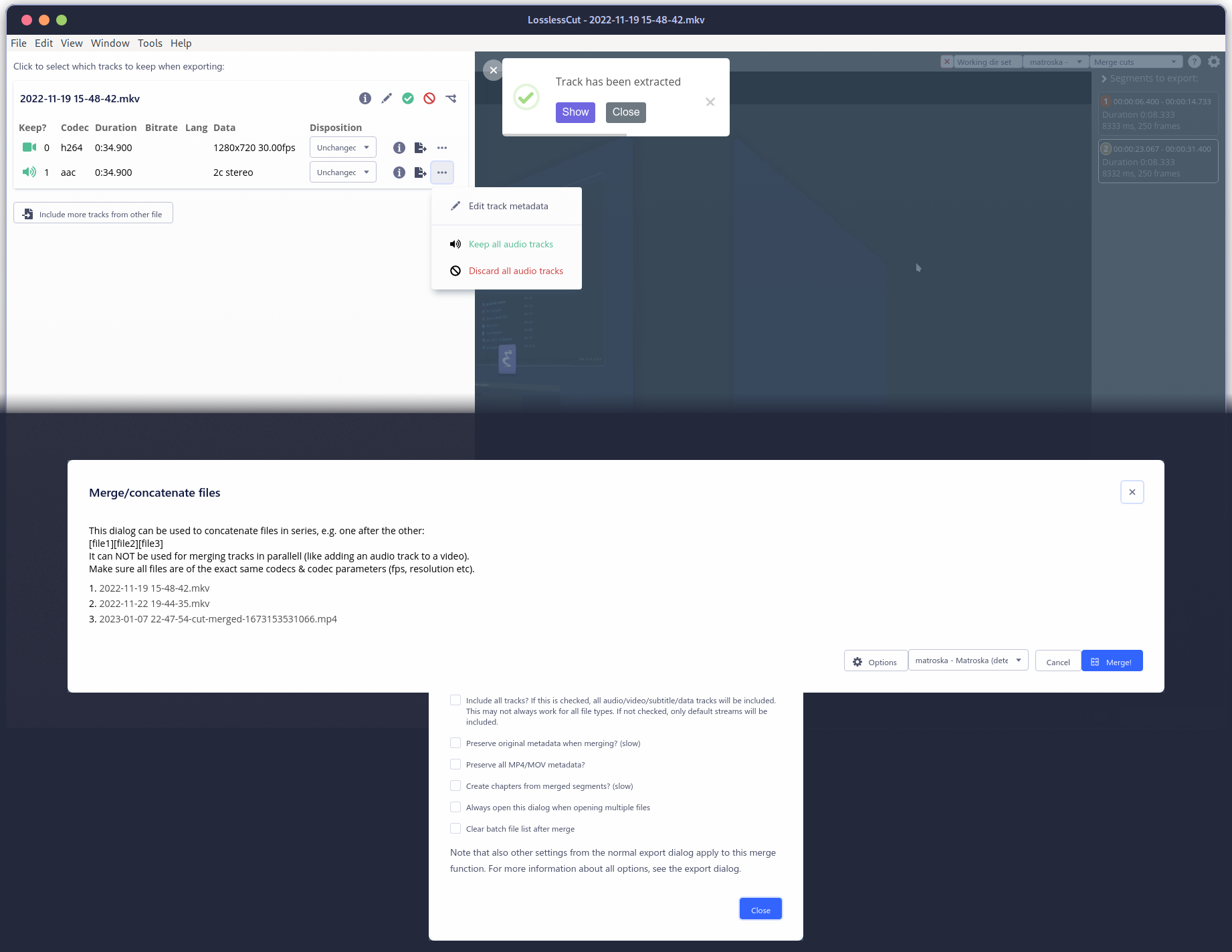
Task: Check Create chapters from merged segments
Action: (x=455, y=786)
